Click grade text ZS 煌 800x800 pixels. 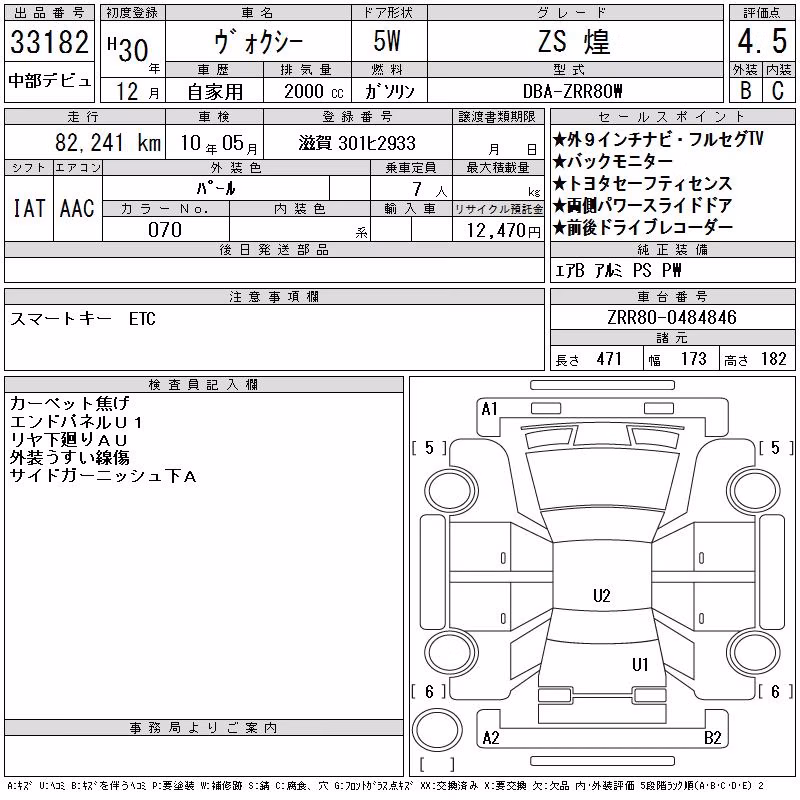tap(574, 42)
